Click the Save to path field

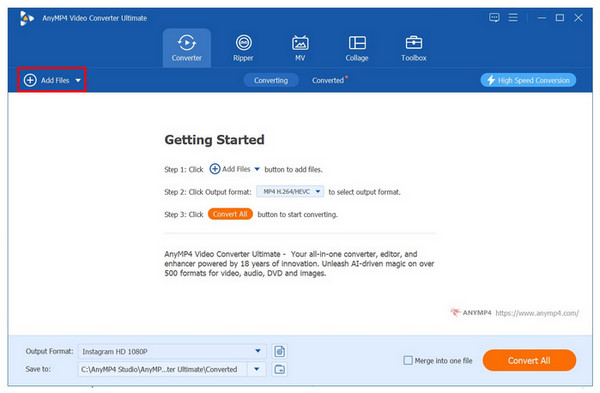(163, 369)
